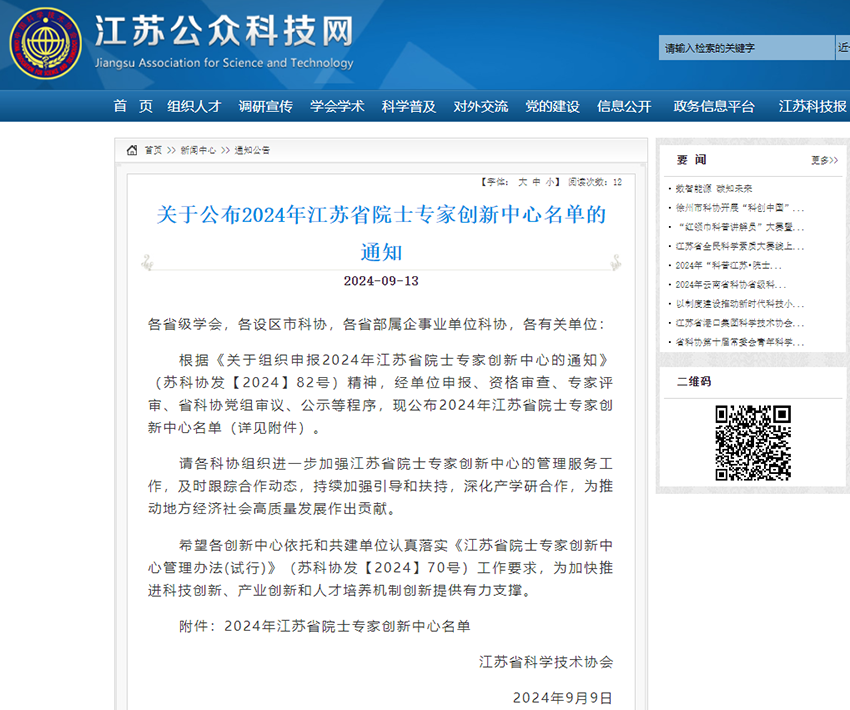The width and height of the screenshot is (850, 710).
Task: Click the 要闻 panel heading
Action: coord(691,160)
